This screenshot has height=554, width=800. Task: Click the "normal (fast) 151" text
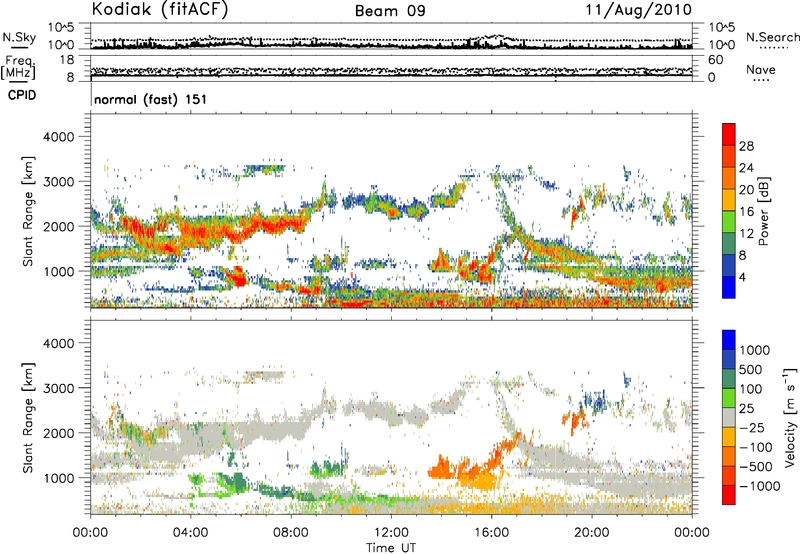151,99
